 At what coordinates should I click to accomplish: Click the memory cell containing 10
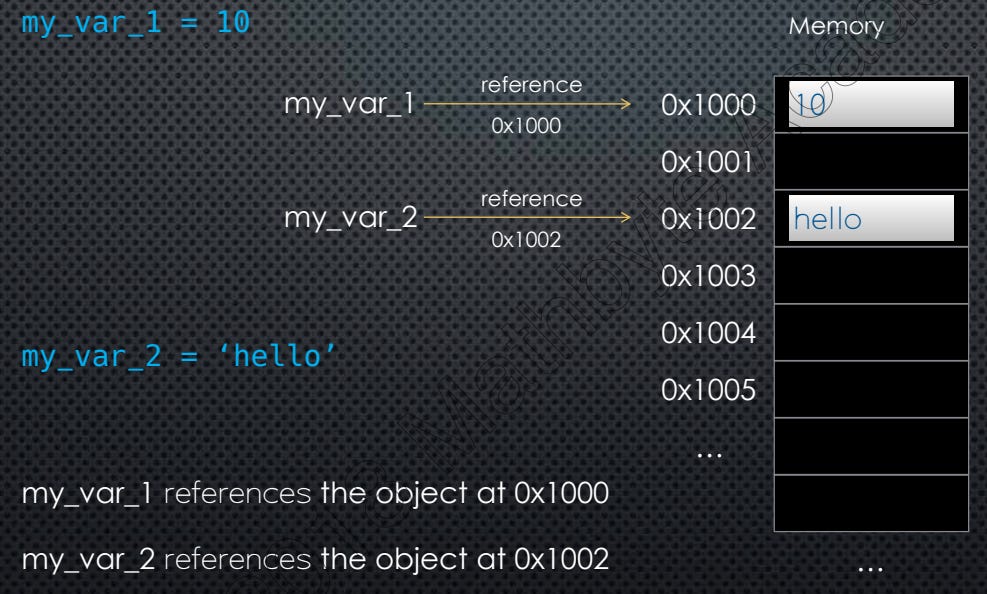click(x=871, y=104)
